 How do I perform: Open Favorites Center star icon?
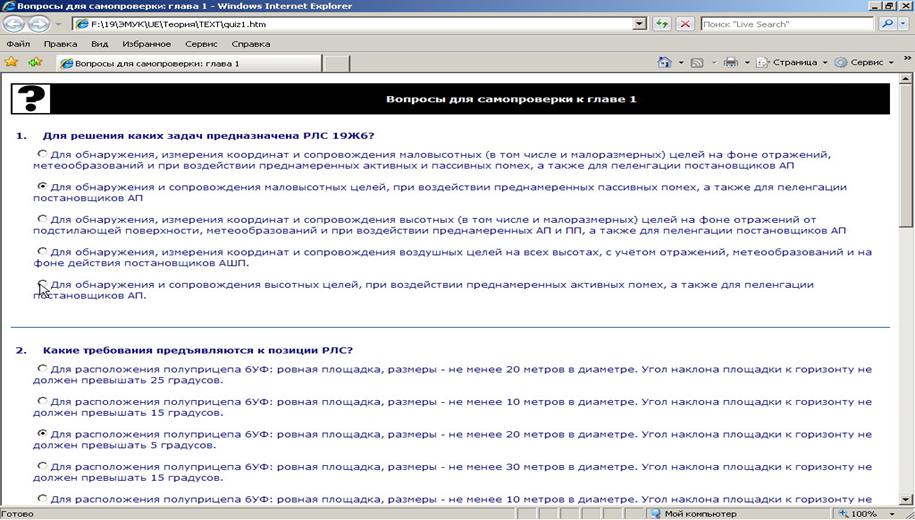click(12, 63)
